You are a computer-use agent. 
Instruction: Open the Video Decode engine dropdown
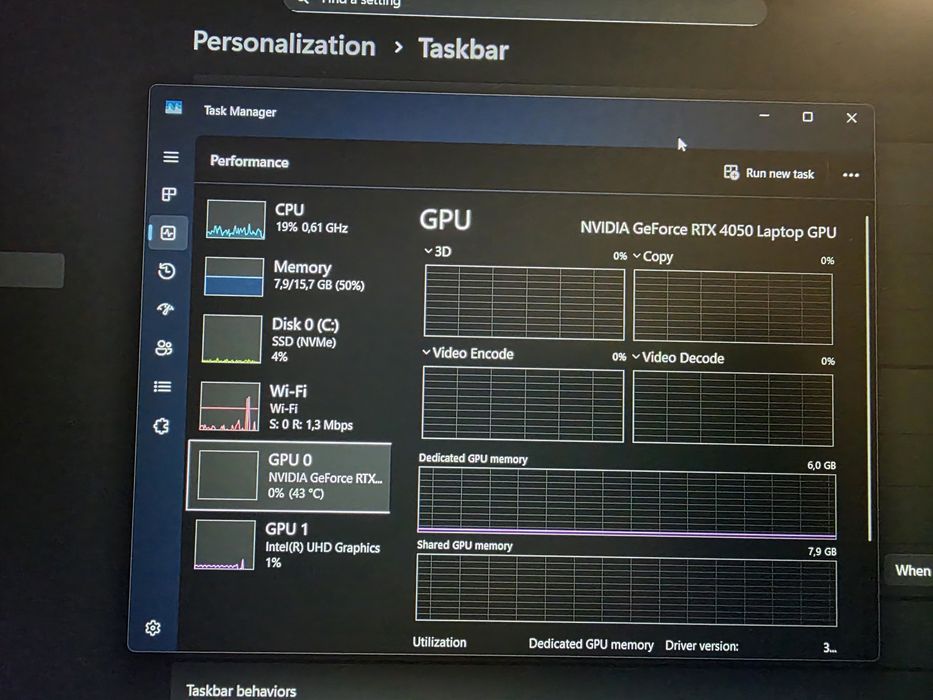(x=678, y=358)
